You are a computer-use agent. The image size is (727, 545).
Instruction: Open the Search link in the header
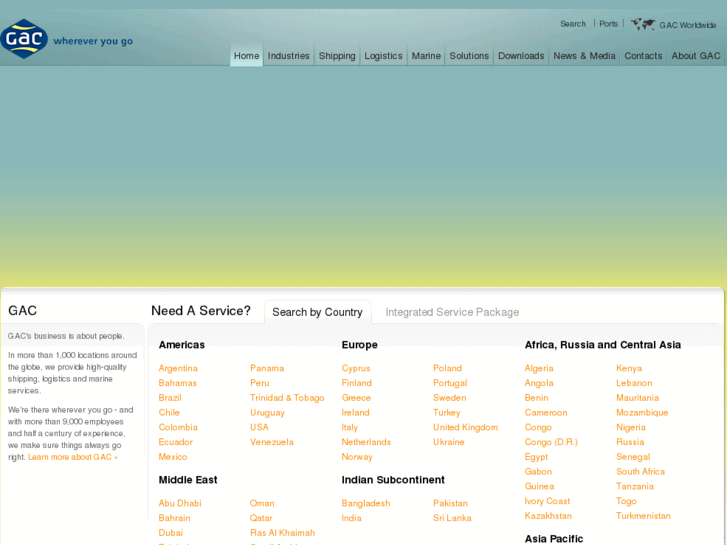[x=573, y=24]
